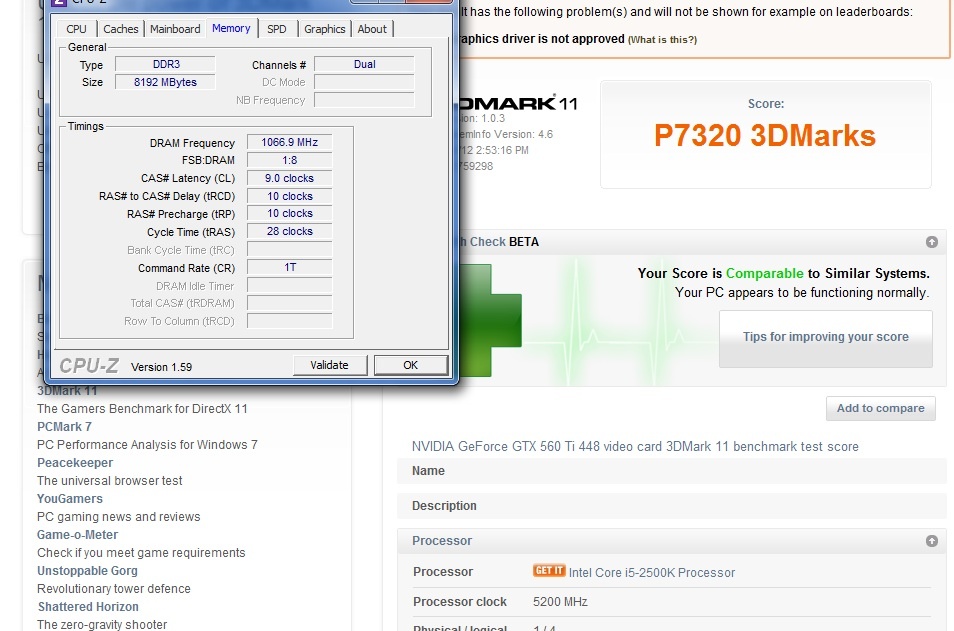The image size is (954, 631).
Task: Click the DRAM Frequency 1066.9 MHz value
Action: click(x=290, y=142)
